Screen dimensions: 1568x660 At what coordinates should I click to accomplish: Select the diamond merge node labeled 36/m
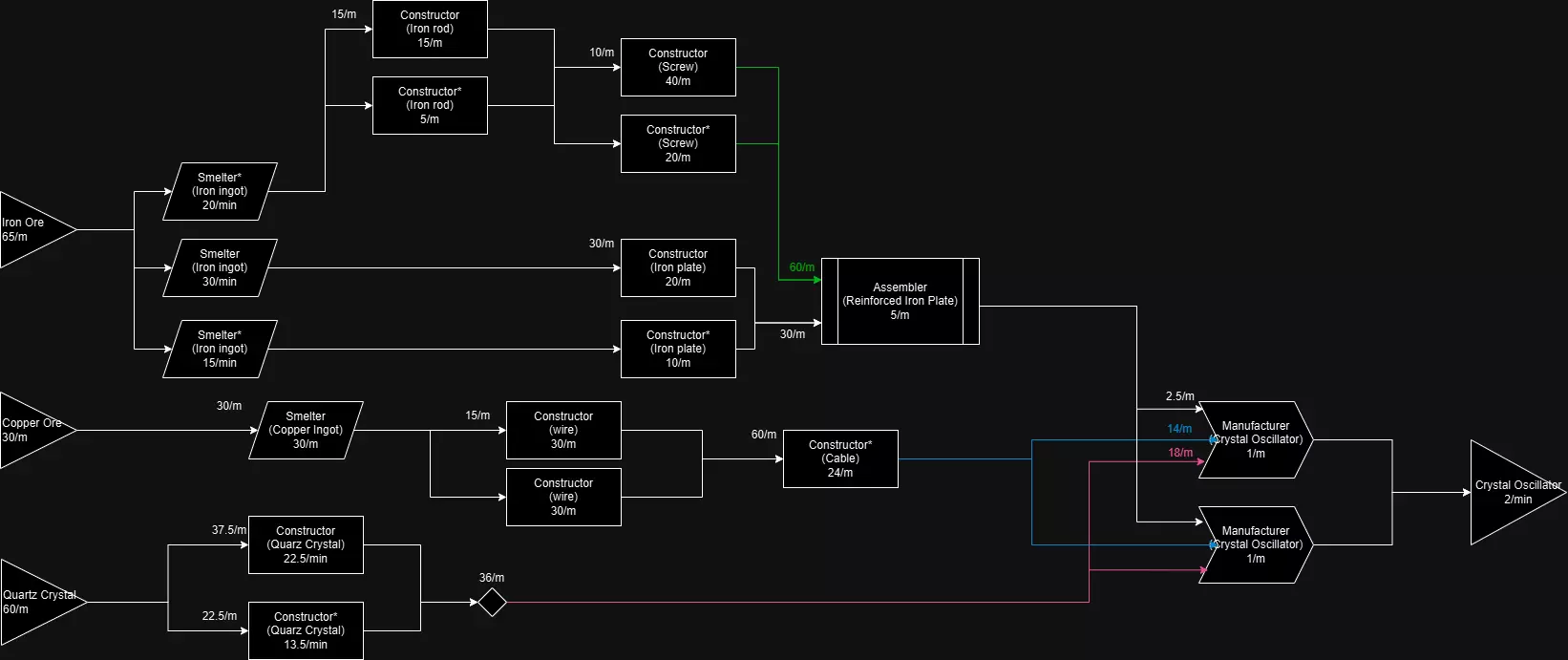492,602
